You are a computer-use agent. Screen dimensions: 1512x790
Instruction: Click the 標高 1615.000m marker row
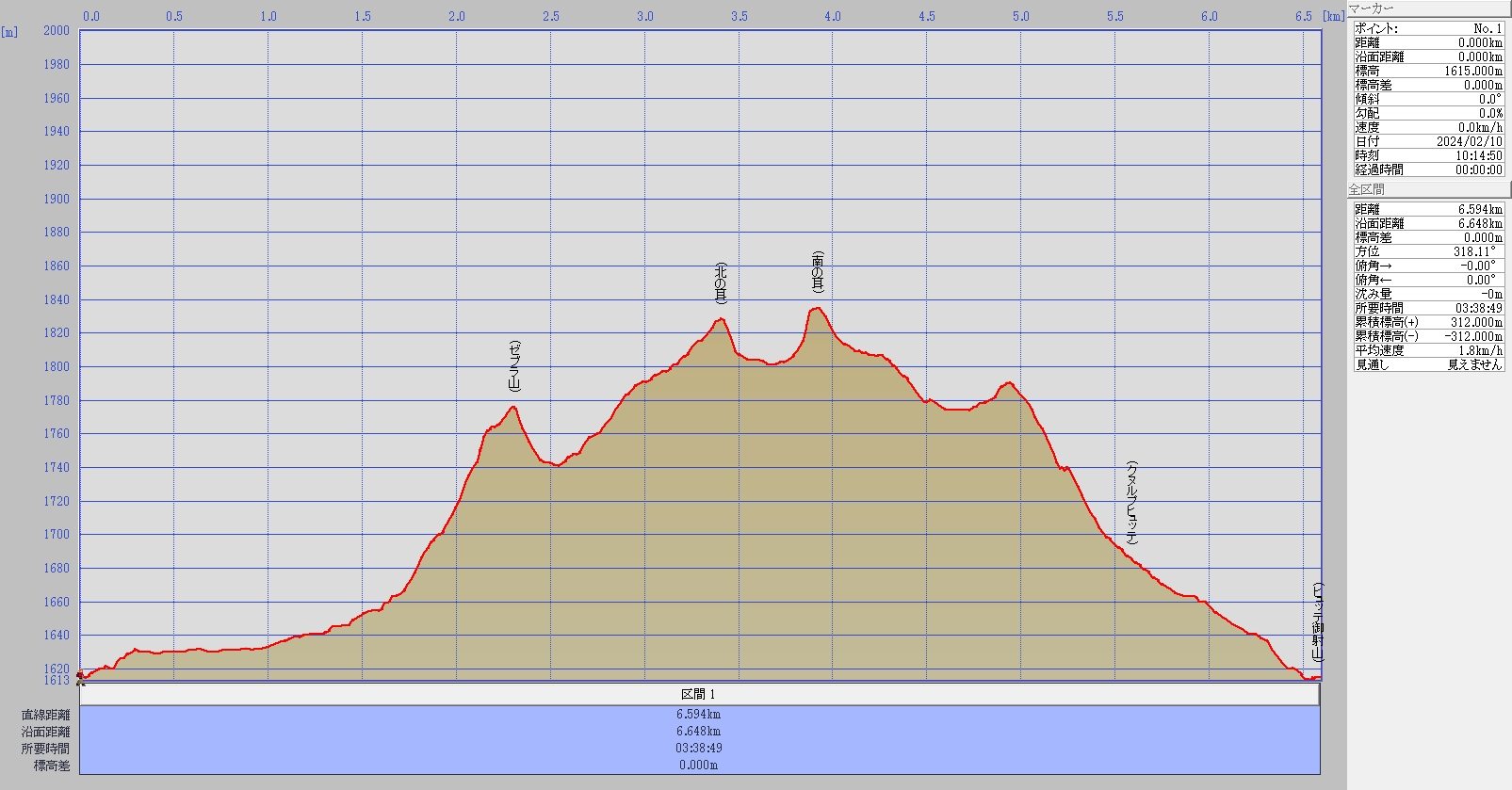1428,71
